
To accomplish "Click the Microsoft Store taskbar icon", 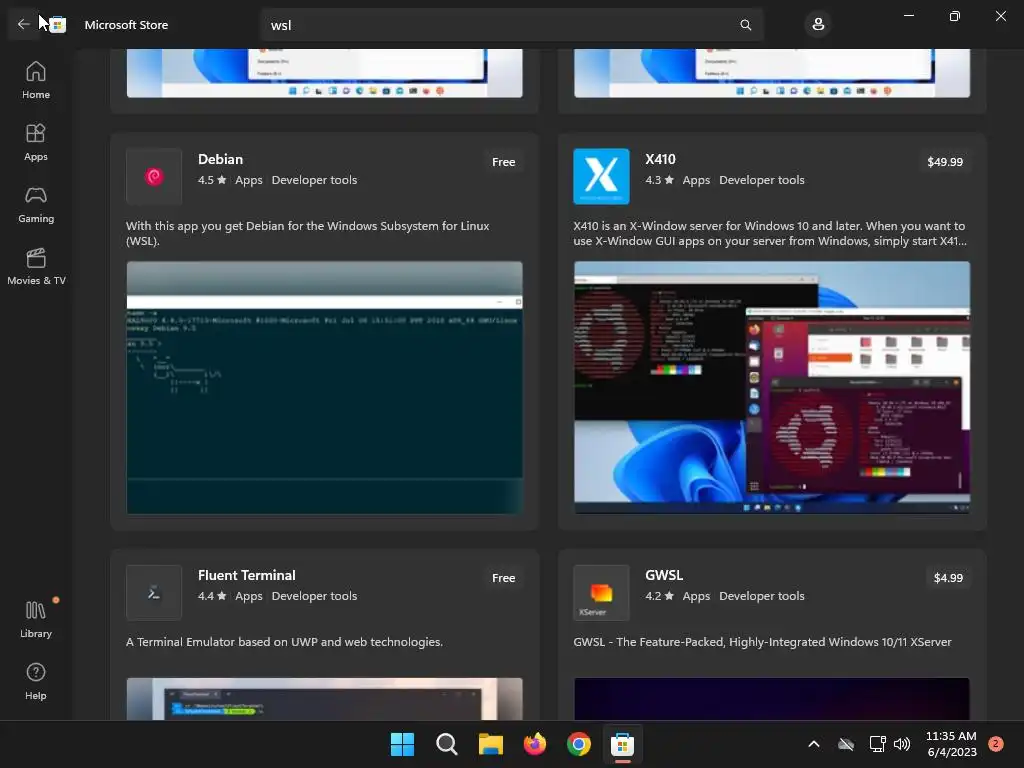I will pos(622,744).
